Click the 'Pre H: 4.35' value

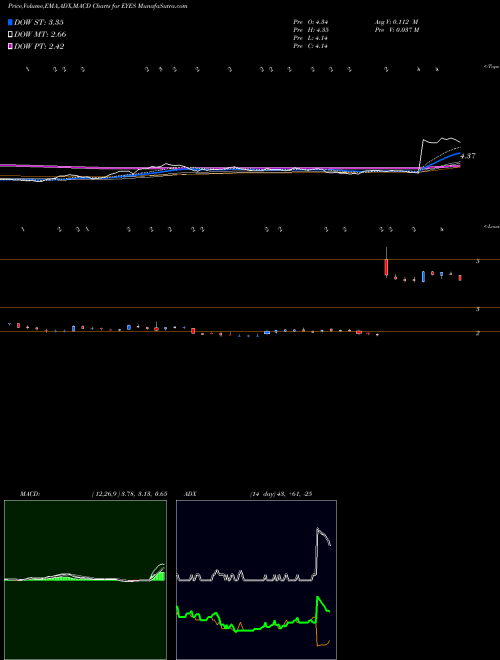tap(311, 30)
